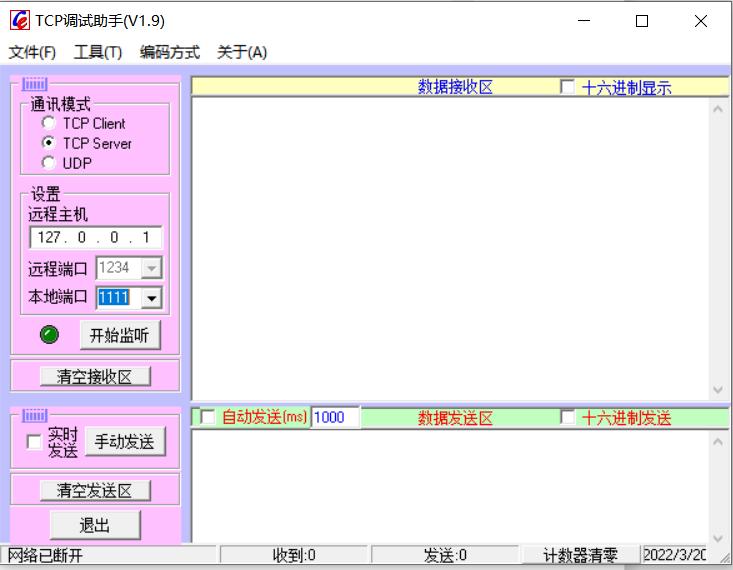Click the 网络已断开 status text
The height and width of the screenshot is (570, 733).
point(45,556)
